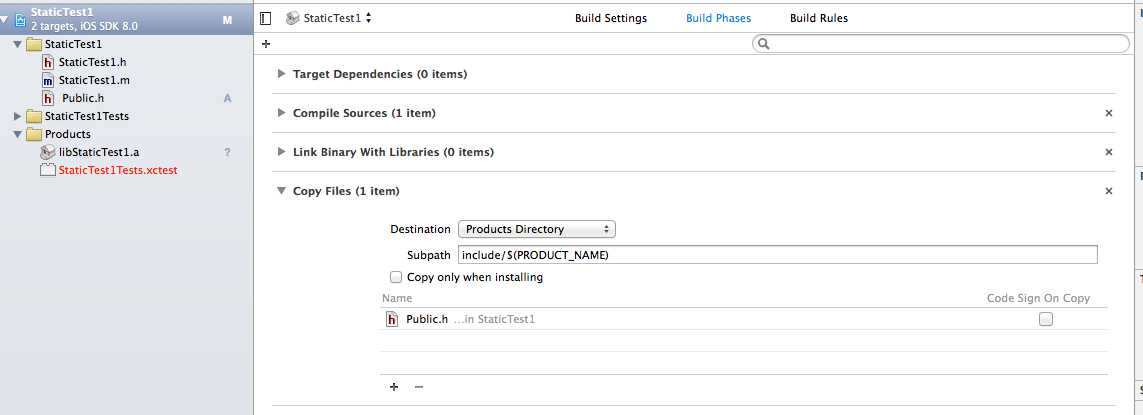Collapse the Products group triangle

point(17,134)
